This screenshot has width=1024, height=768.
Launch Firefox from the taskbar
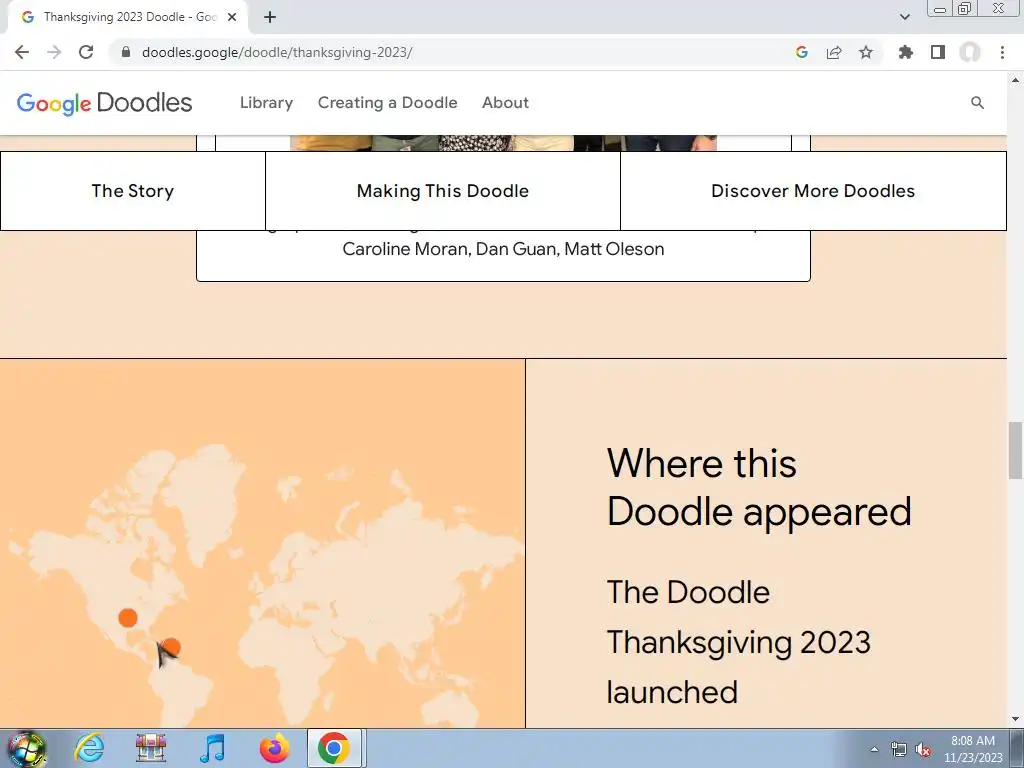274,748
